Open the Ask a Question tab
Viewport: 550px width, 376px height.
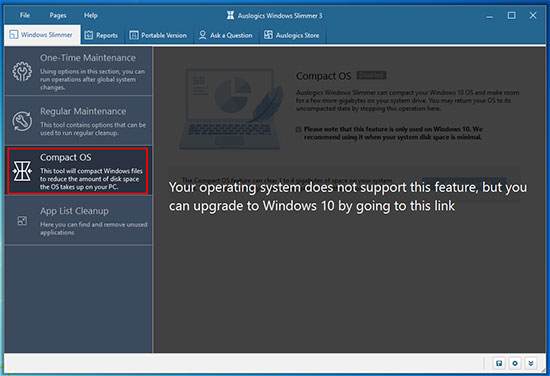(x=226, y=35)
